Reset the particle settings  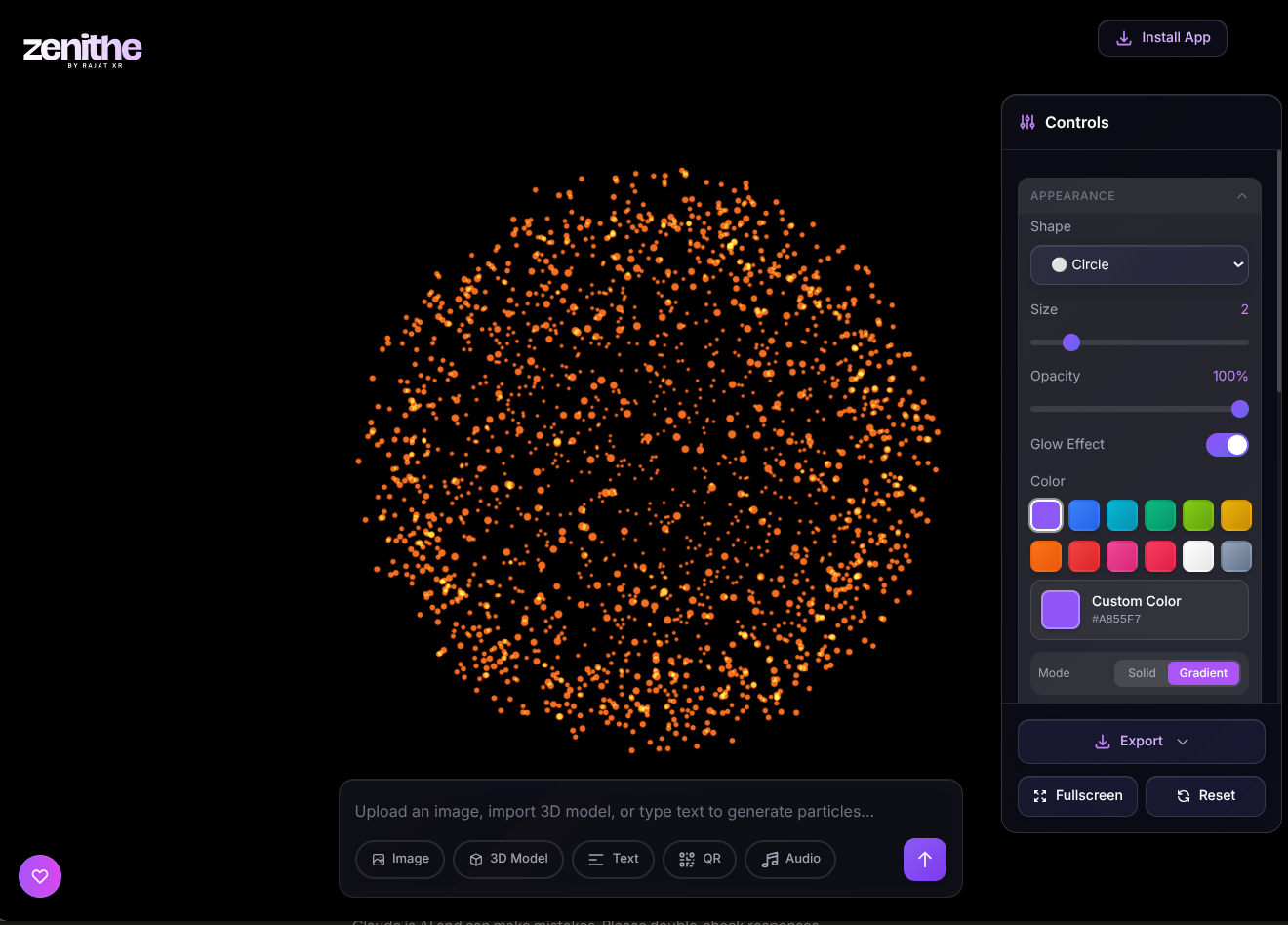tap(1205, 796)
